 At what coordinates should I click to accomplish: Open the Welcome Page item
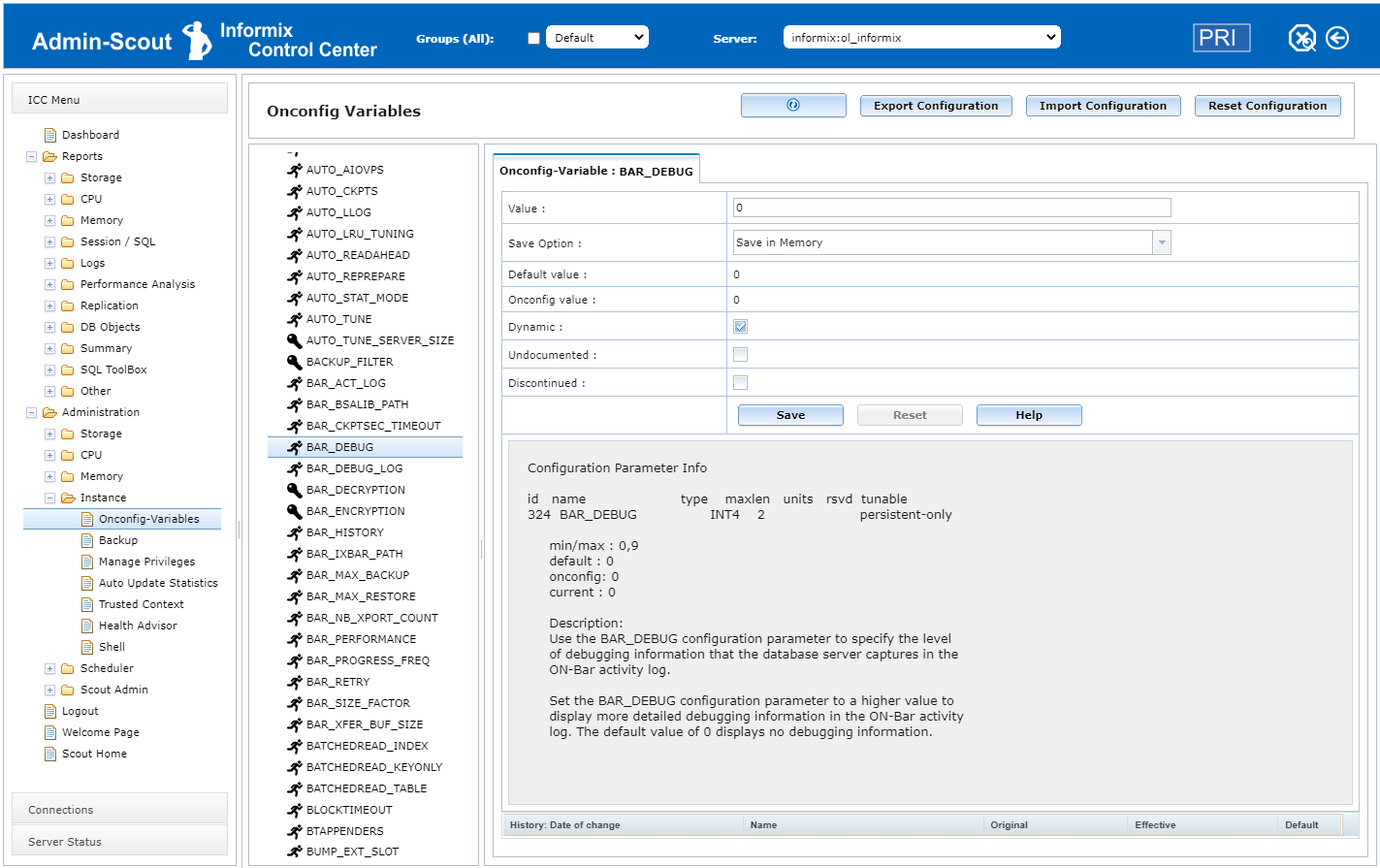click(x=101, y=732)
